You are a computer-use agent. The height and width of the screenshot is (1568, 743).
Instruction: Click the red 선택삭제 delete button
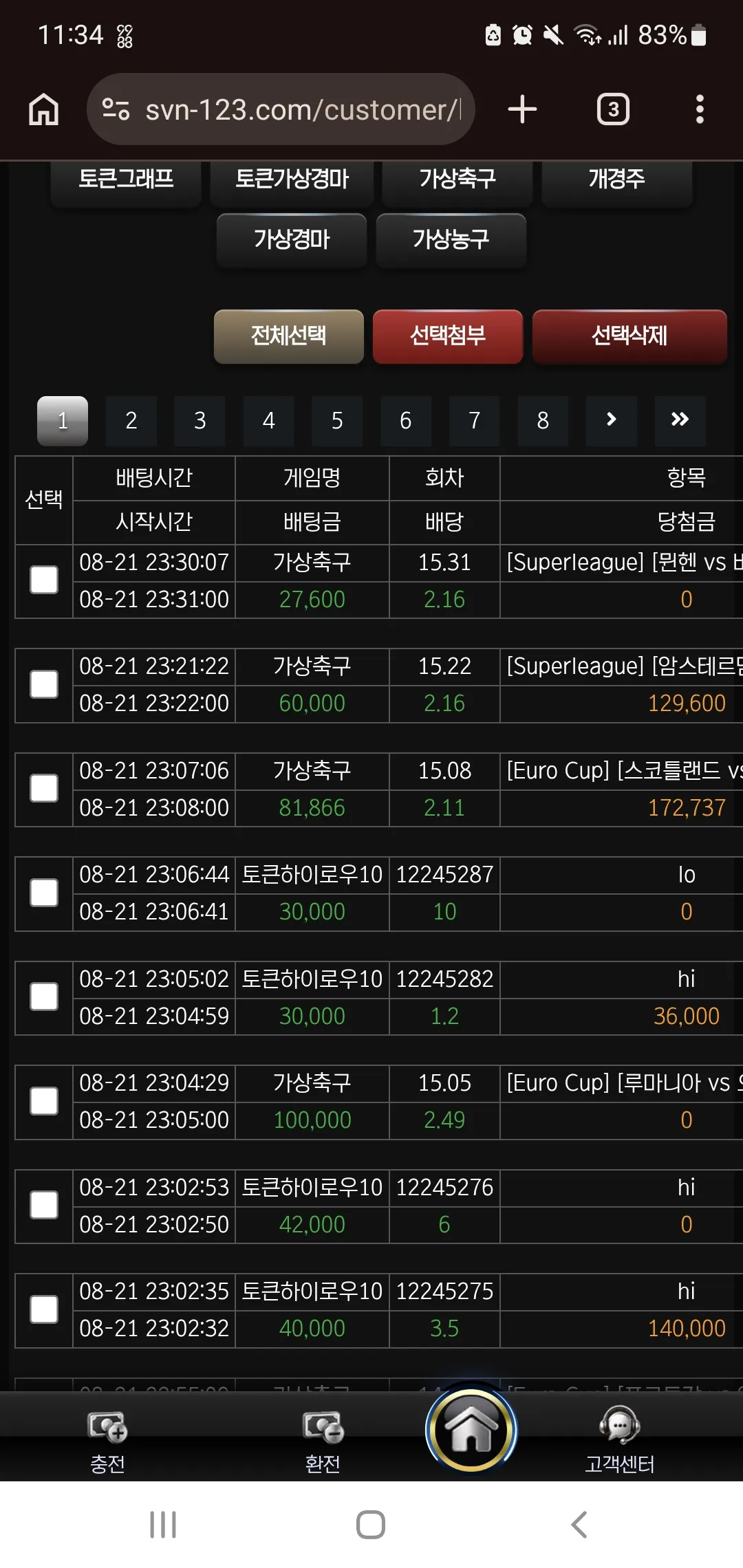629,336
